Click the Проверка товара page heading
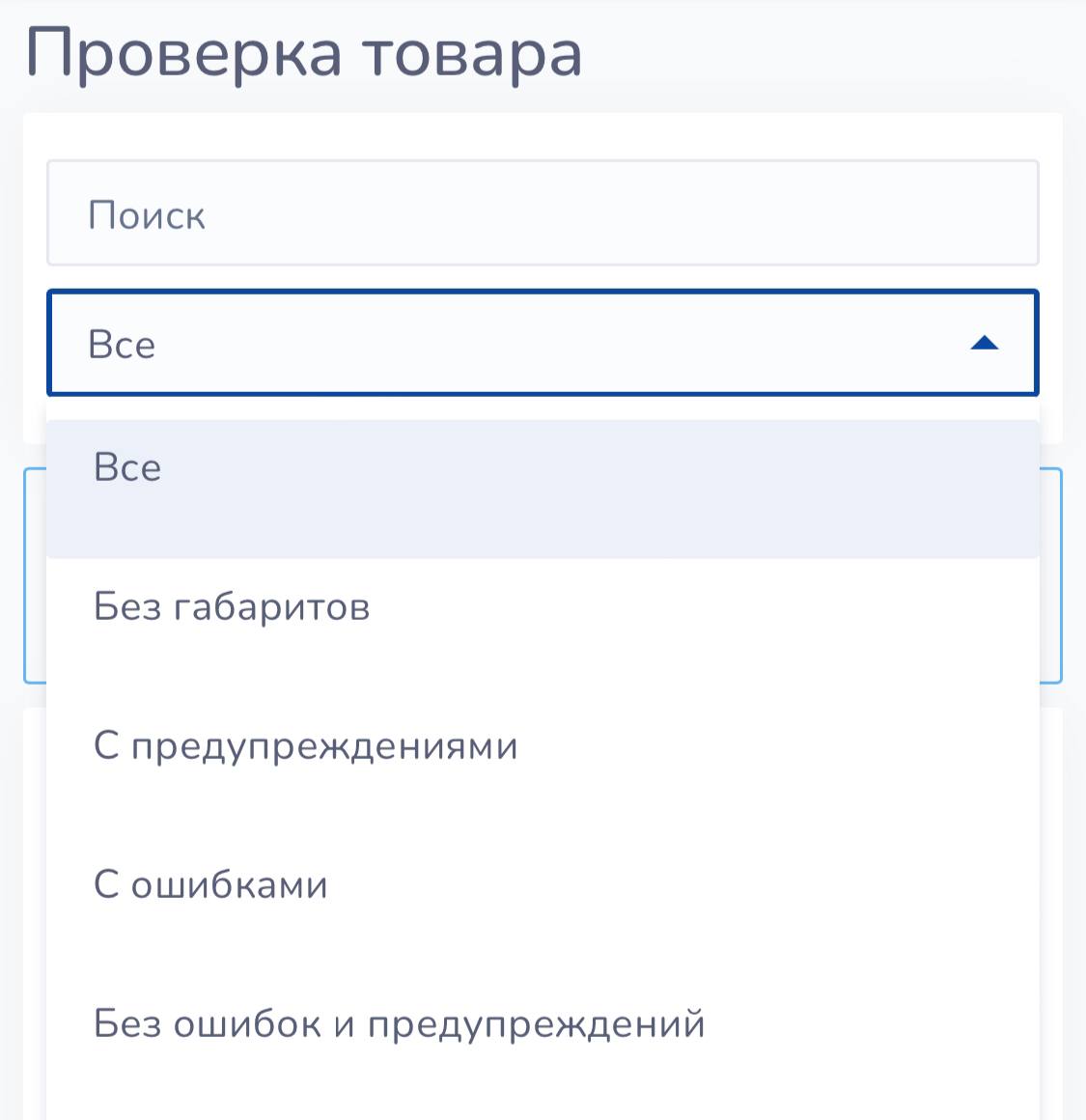 point(304,53)
